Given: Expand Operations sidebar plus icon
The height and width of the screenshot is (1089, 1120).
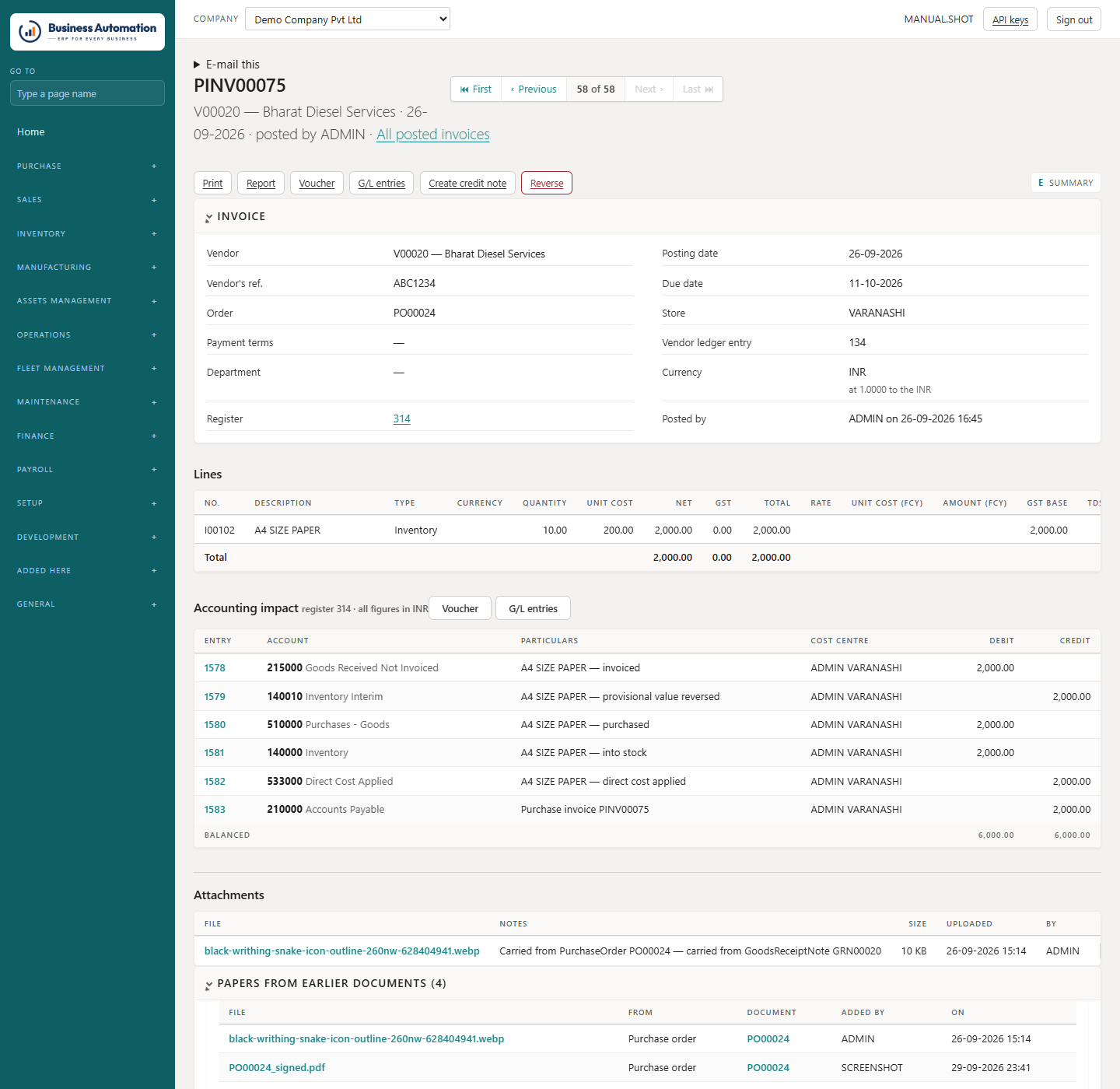Looking at the screenshot, I should click(154, 335).
